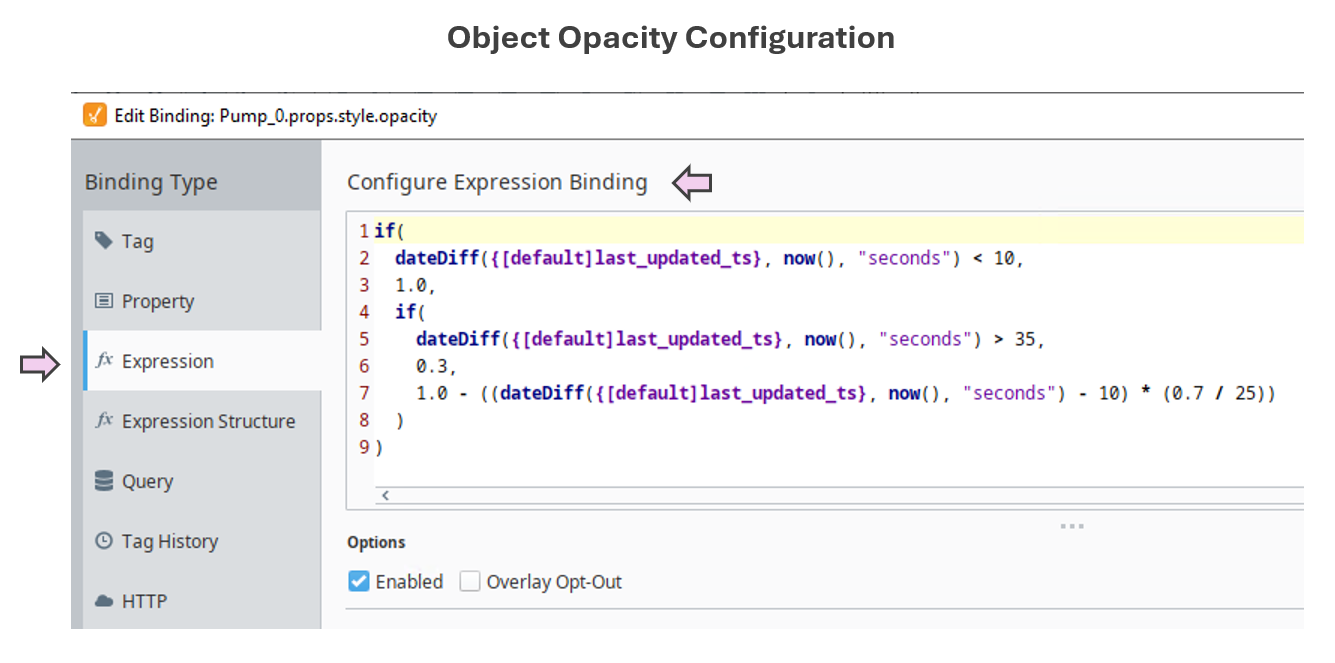Click the '> 35' comparison on line 5
1335x663 pixels.
tap(1014, 339)
